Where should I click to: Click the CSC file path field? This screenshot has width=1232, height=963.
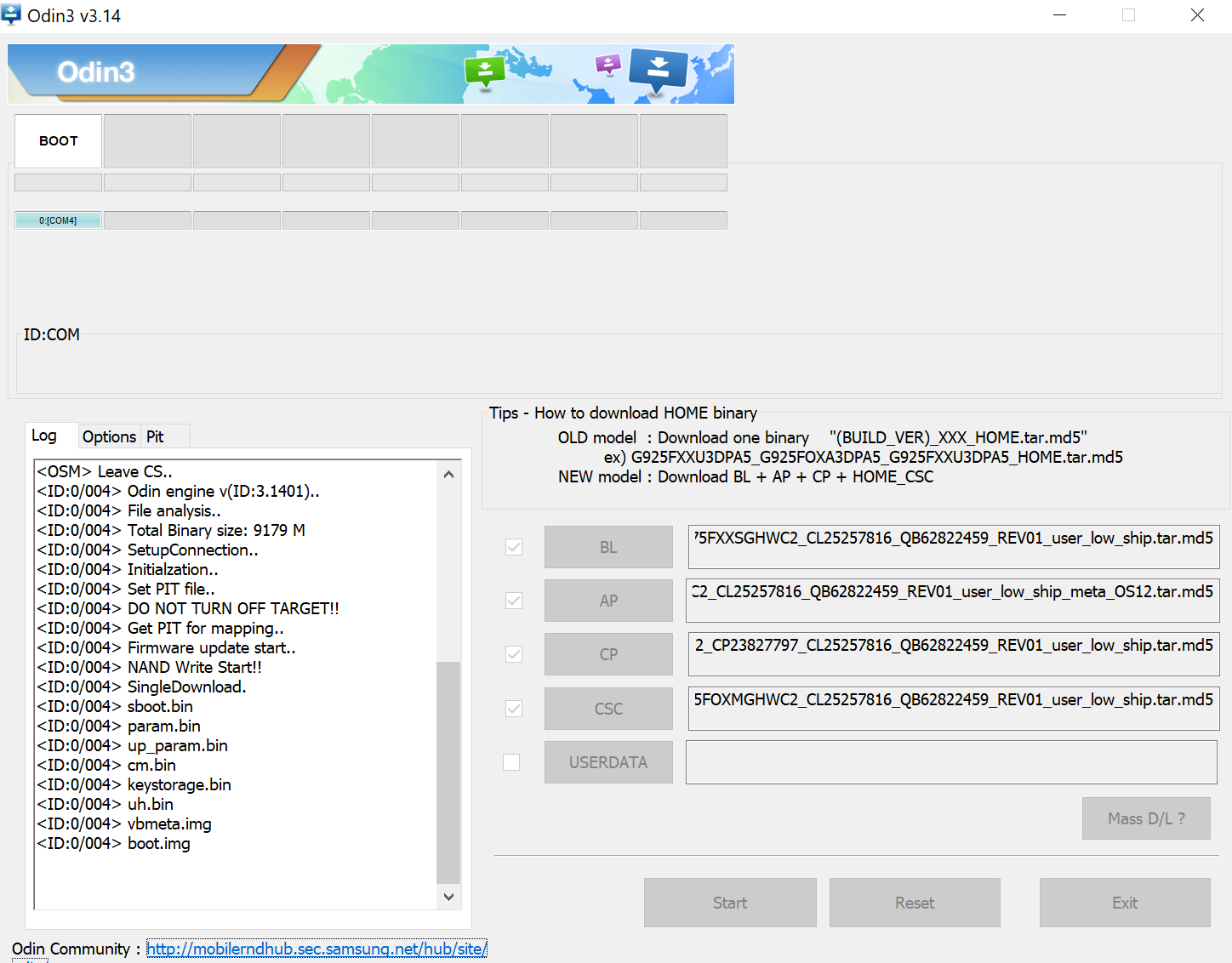click(x=954, y=709)
